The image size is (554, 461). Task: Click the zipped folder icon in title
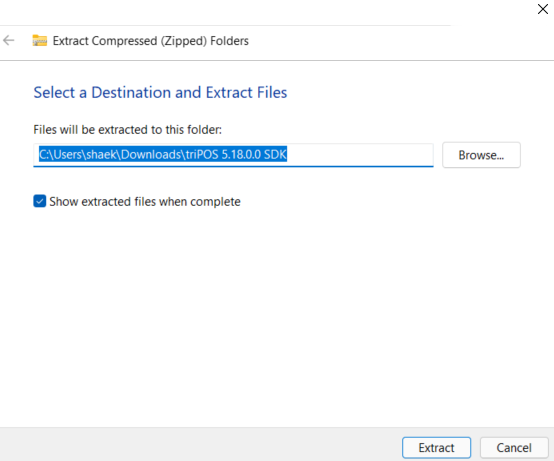click(x=40, y=41)
